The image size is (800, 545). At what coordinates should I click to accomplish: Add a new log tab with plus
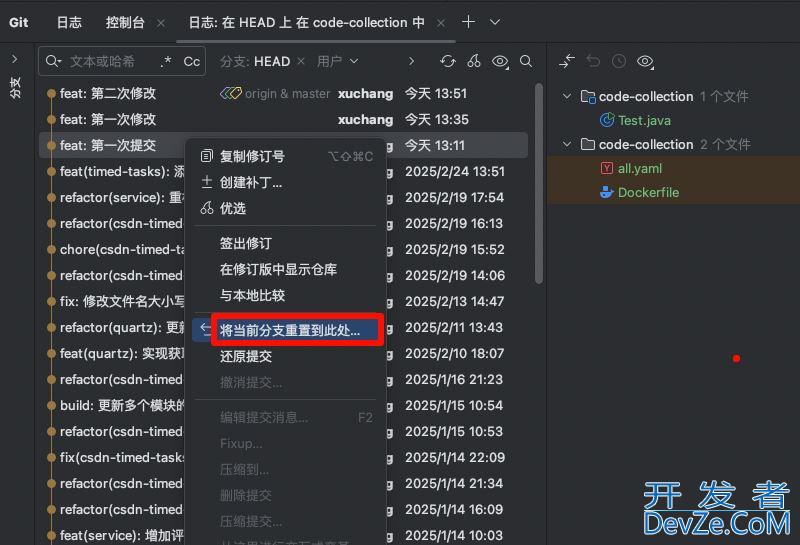coord(468,22)
